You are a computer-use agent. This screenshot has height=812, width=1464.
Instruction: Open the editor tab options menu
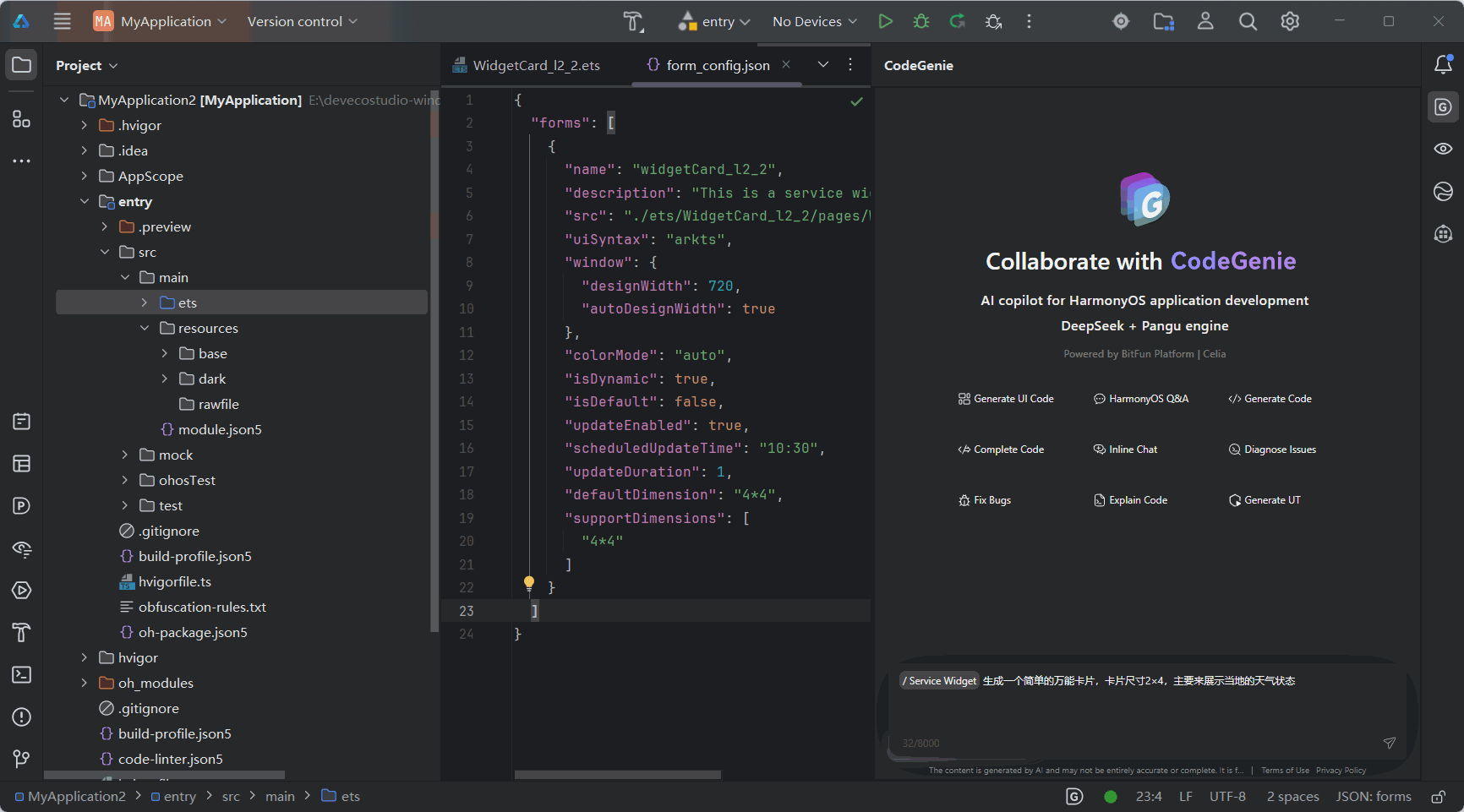pos(850,64)
